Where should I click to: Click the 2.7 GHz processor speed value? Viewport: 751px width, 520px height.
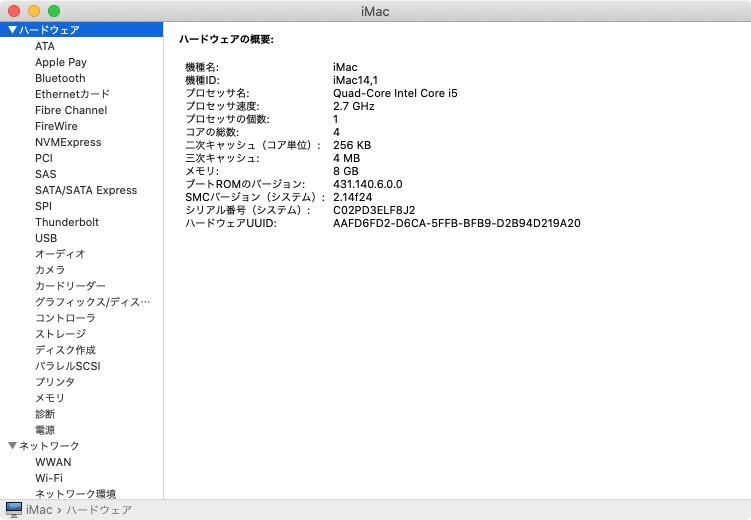pos(353,106)
